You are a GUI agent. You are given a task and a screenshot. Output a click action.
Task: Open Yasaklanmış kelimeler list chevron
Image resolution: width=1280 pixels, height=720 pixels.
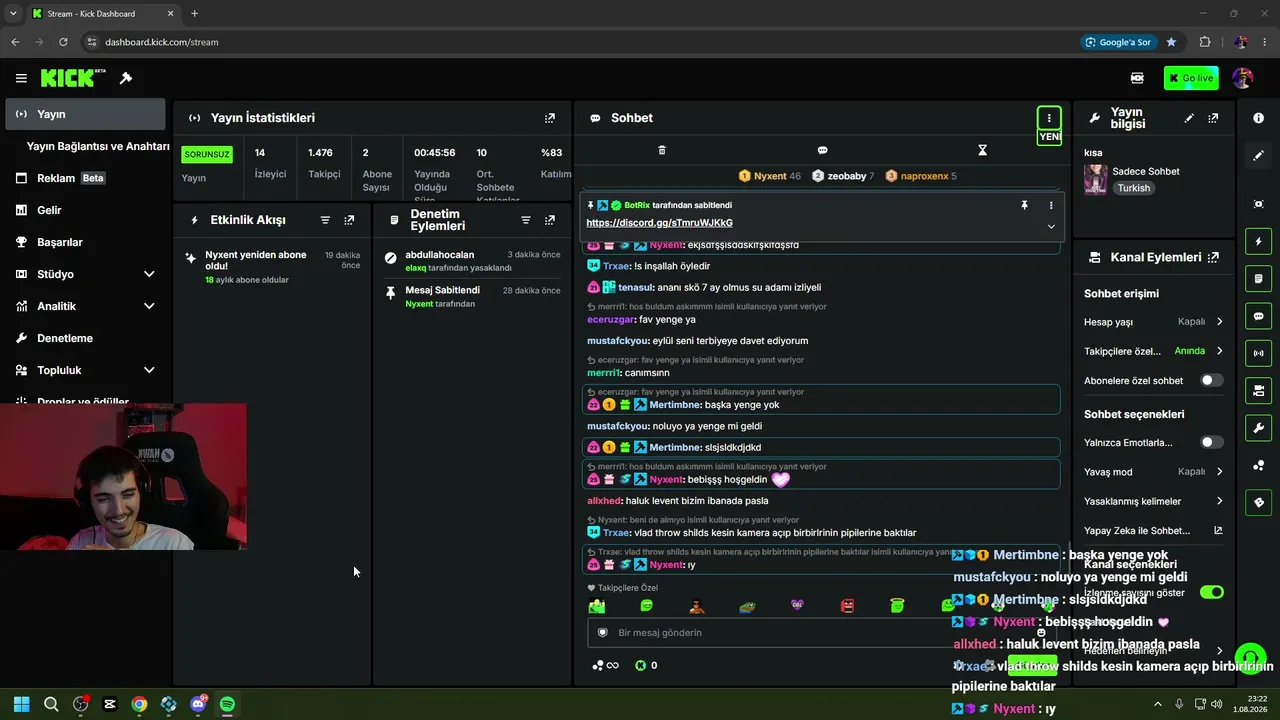tap(1219, 501)
